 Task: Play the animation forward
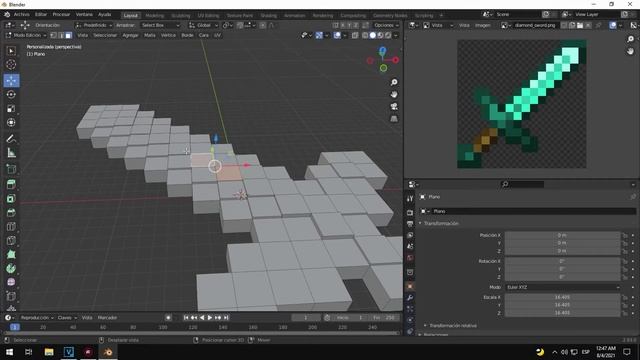(210, 318)
